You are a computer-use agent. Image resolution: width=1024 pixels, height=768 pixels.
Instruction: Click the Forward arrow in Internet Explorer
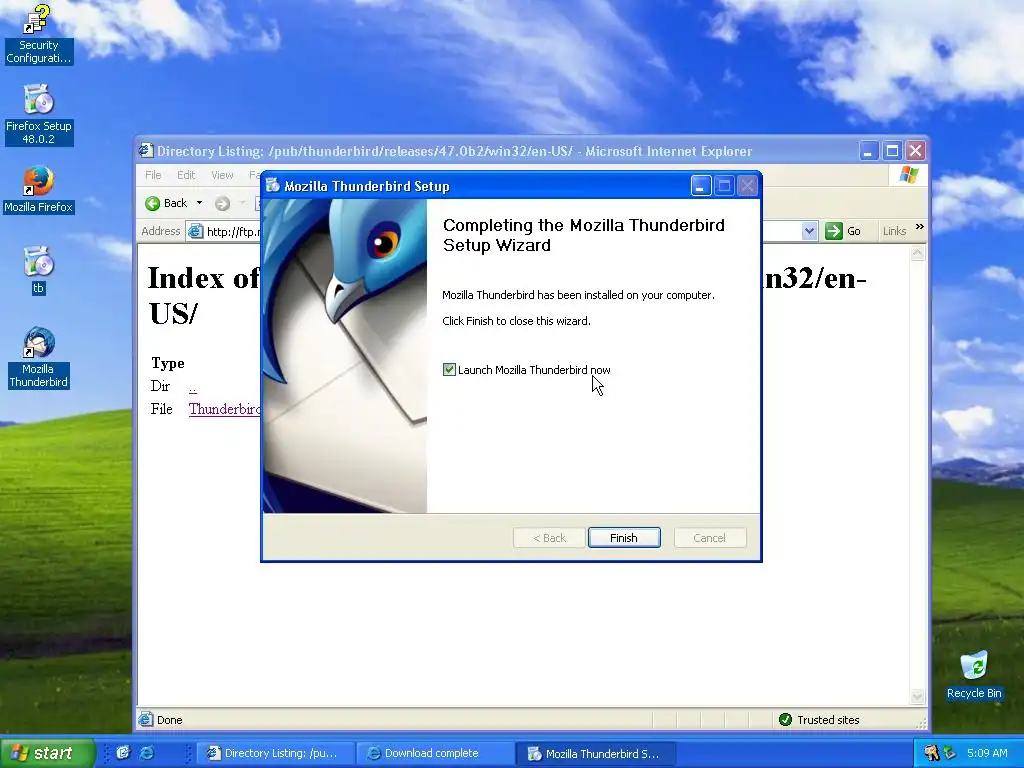pos(223,204)
